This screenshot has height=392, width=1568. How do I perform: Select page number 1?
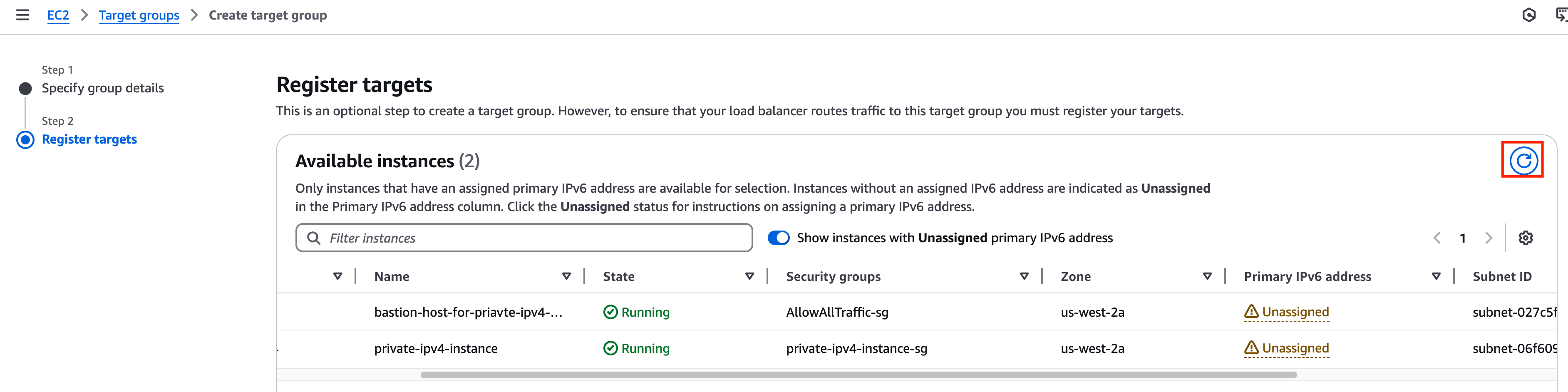(1463, 238)
